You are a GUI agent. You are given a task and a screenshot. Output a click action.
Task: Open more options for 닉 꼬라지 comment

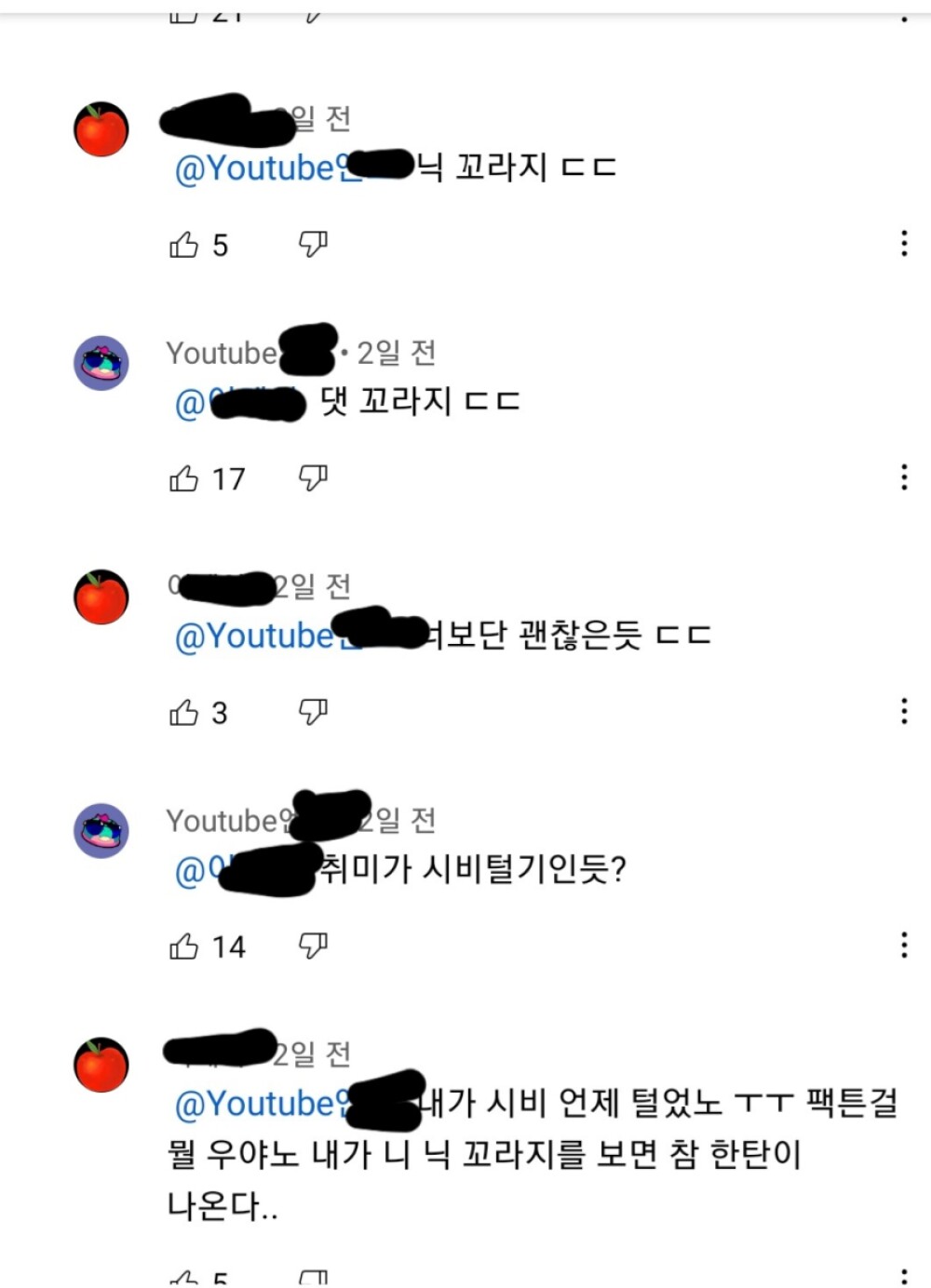(904, 243)
